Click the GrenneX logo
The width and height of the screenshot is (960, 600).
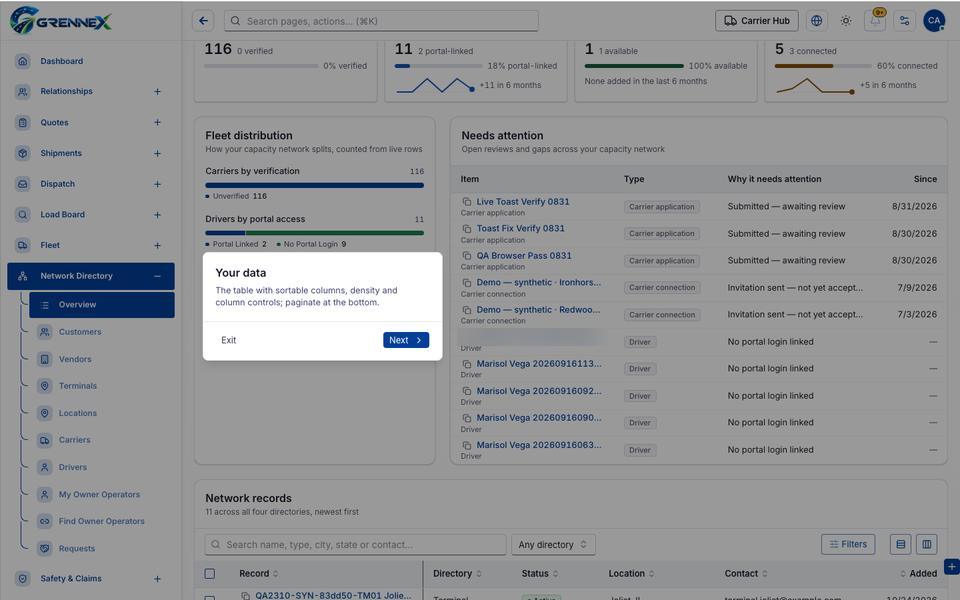61,21
